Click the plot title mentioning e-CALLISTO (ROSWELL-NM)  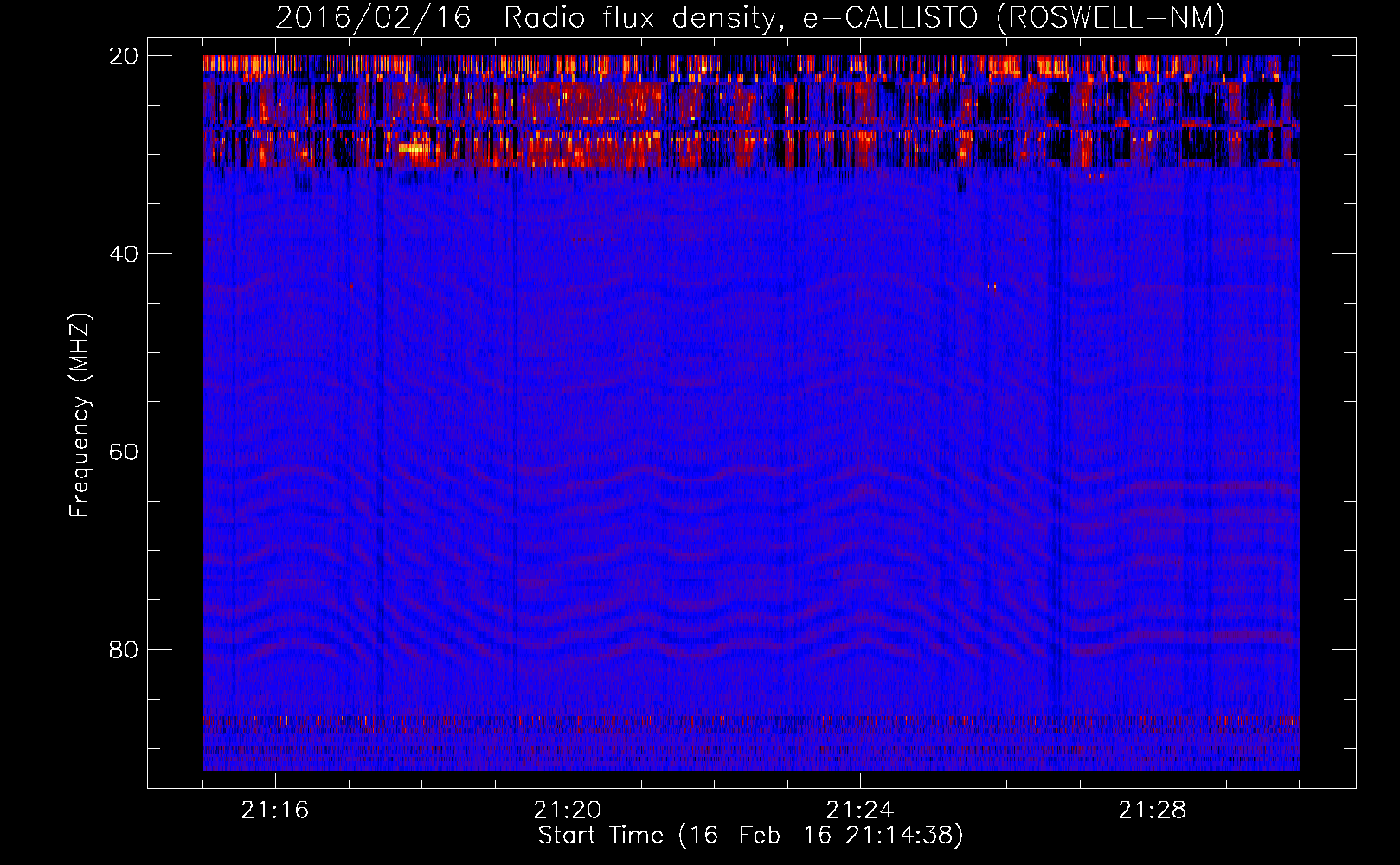(750, 17)
